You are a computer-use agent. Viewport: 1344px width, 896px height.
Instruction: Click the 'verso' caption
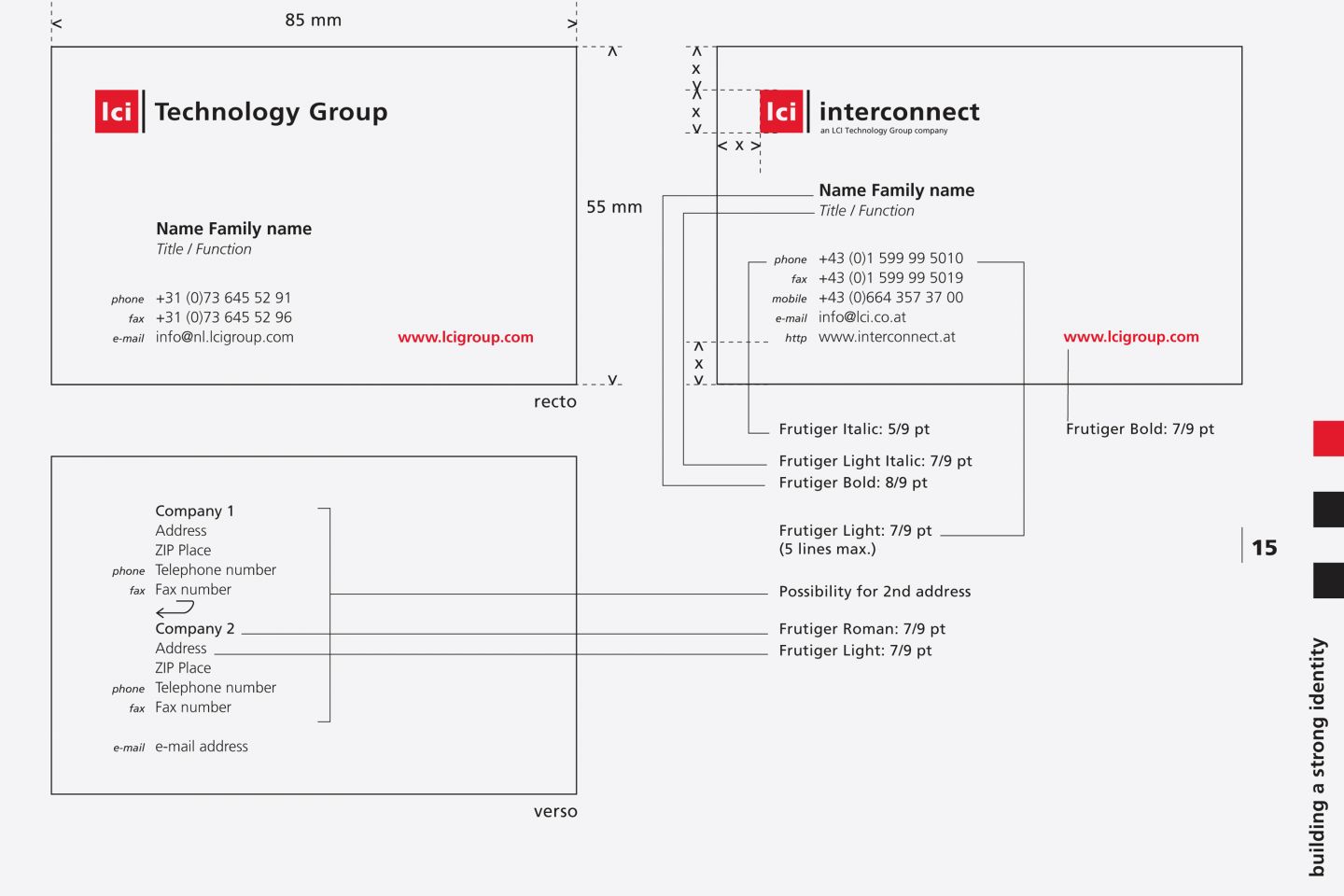click(555, 812)
